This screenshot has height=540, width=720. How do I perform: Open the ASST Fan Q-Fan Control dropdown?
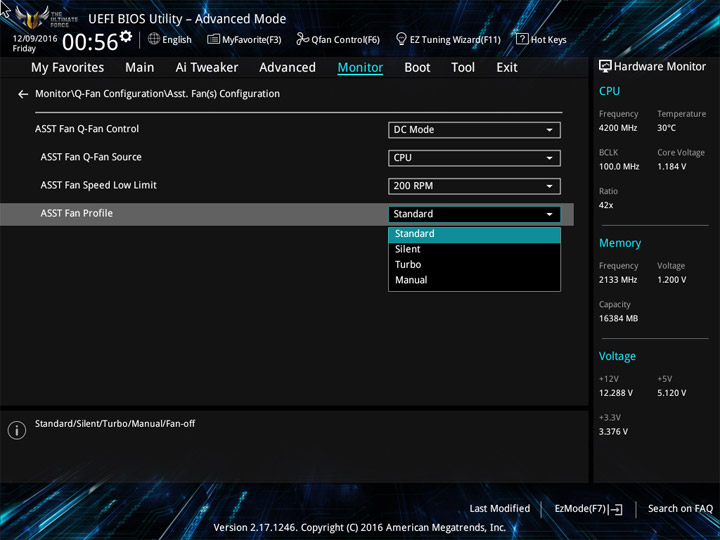(474, 129)
